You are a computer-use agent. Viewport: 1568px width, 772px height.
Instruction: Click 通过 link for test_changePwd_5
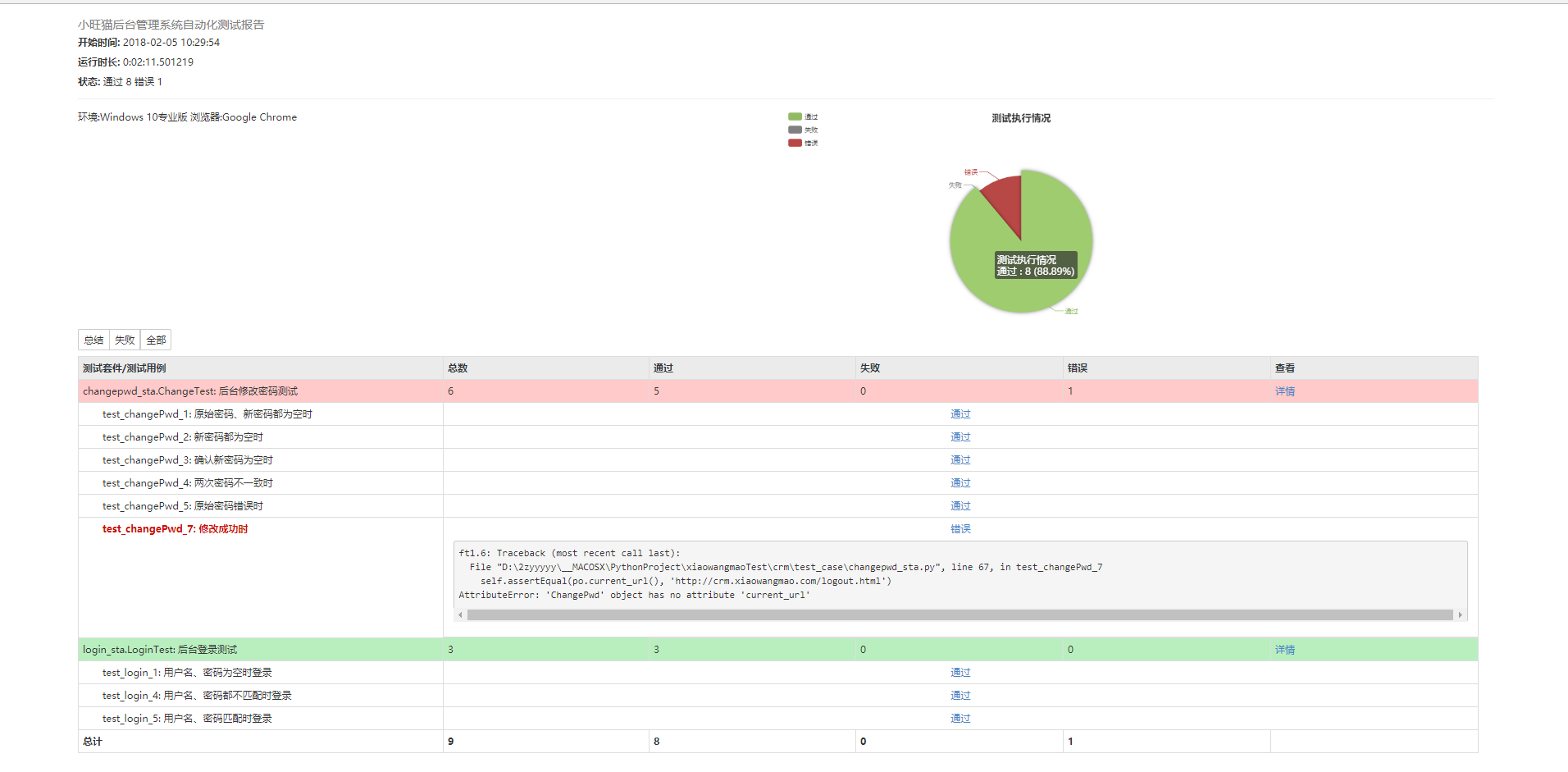(x=960, y=506)
